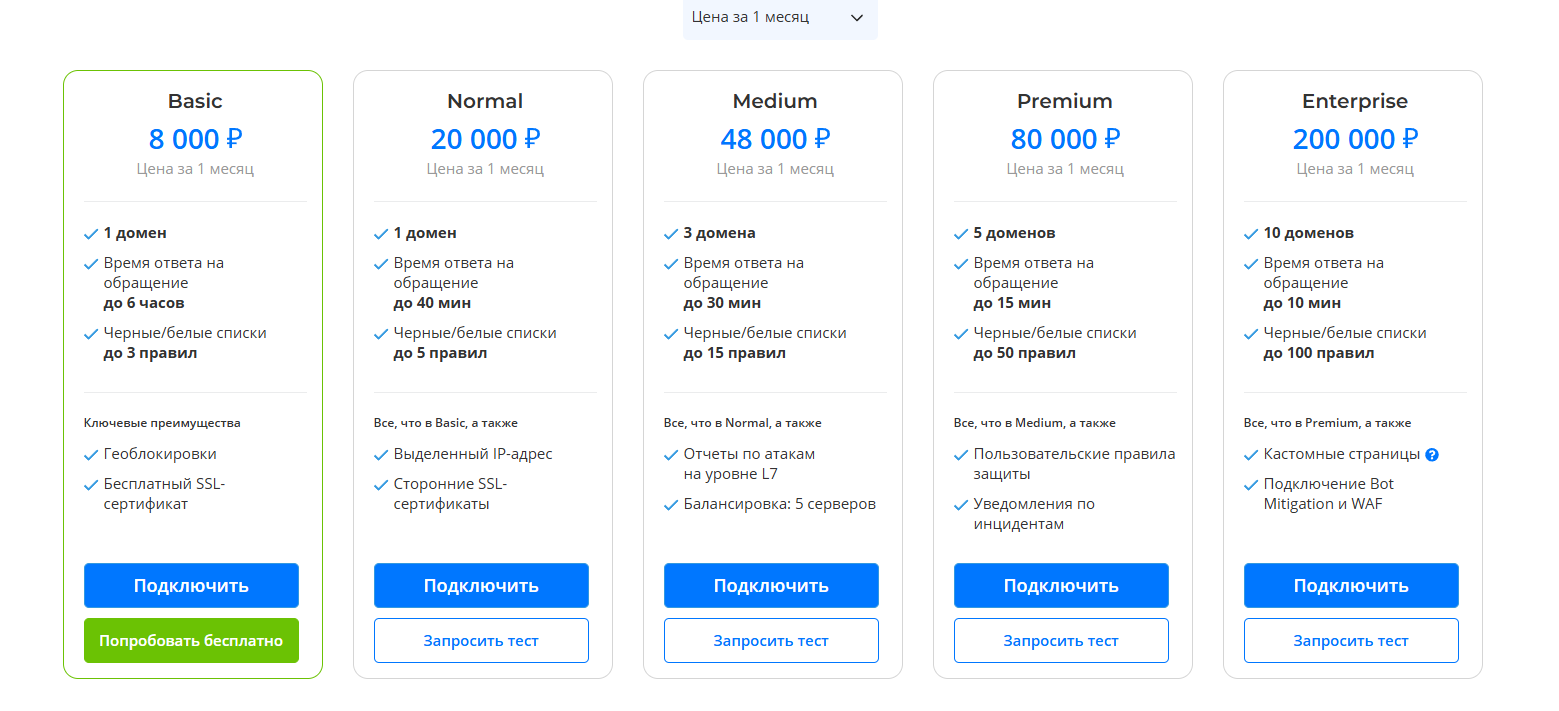Click Запросить тест in the Enterprise plan
1559x711 pixels.
[x=1351, y=640]
